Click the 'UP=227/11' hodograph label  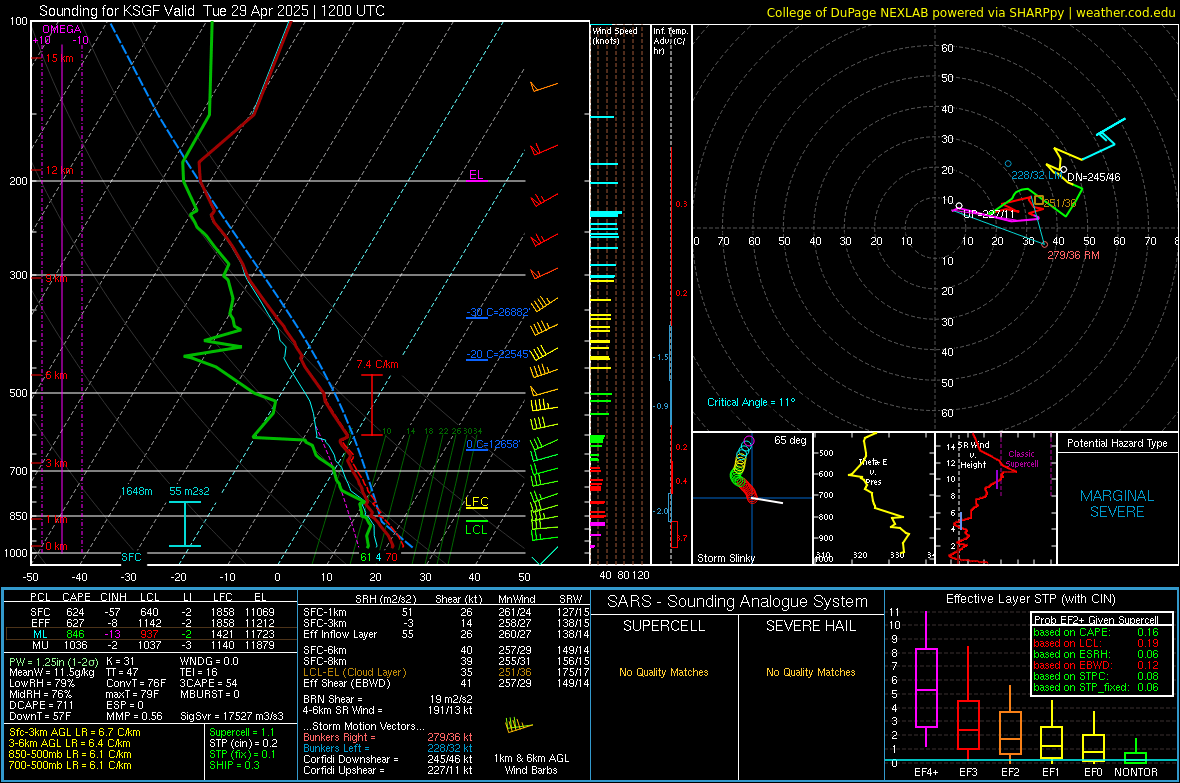(989, 214)
